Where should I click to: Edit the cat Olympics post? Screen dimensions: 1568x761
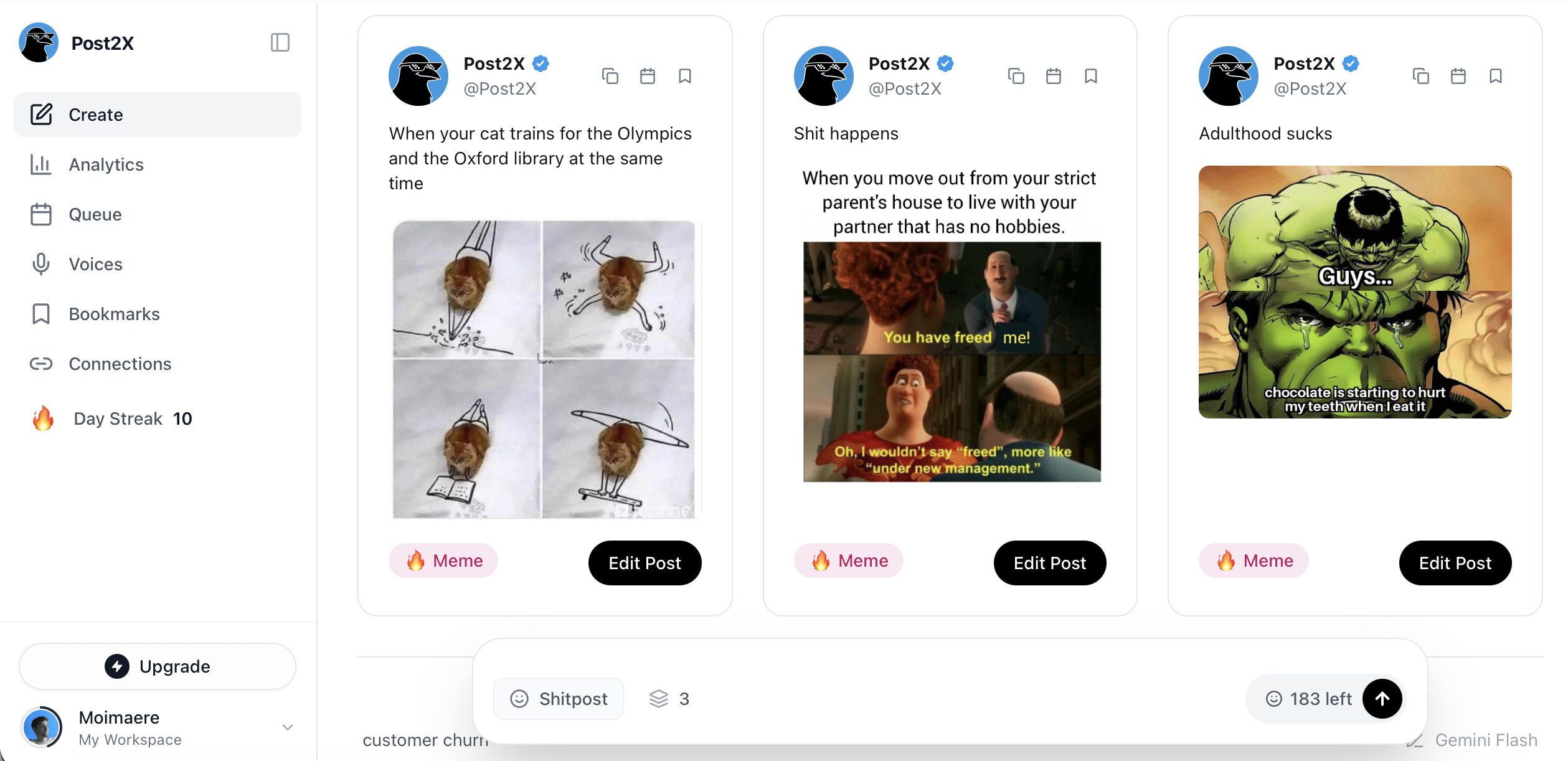point(645,562)
